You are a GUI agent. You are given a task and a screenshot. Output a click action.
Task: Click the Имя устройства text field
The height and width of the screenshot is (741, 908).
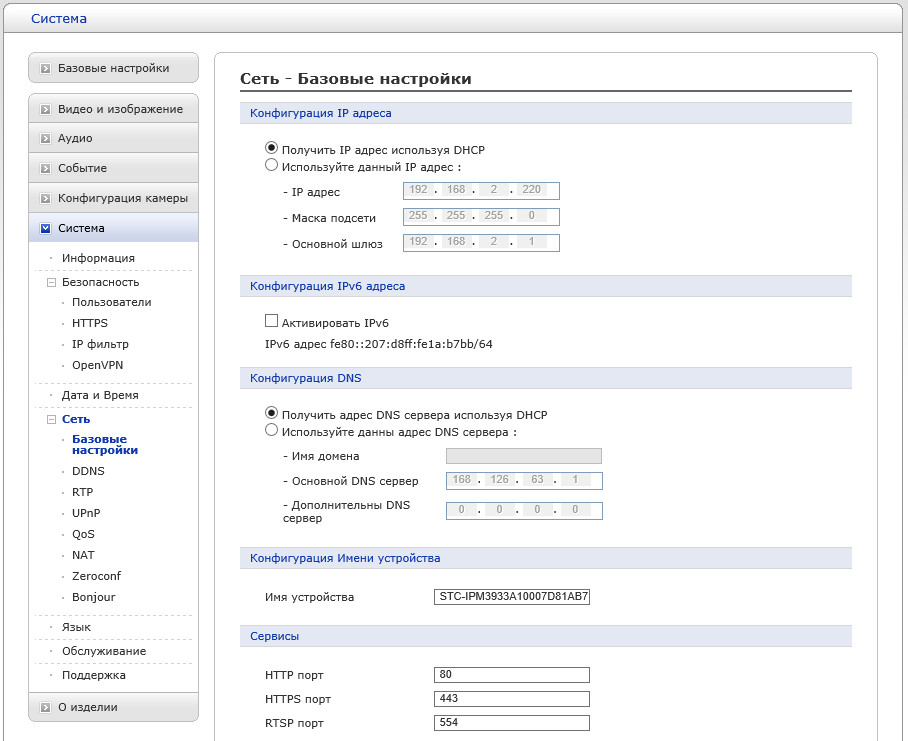pyautogui.click(x=512, y=597)
